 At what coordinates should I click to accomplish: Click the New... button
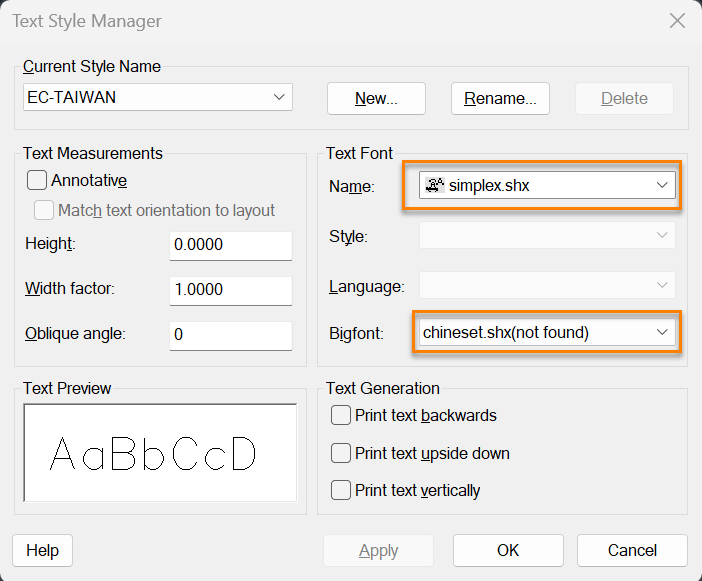[376, 98]
